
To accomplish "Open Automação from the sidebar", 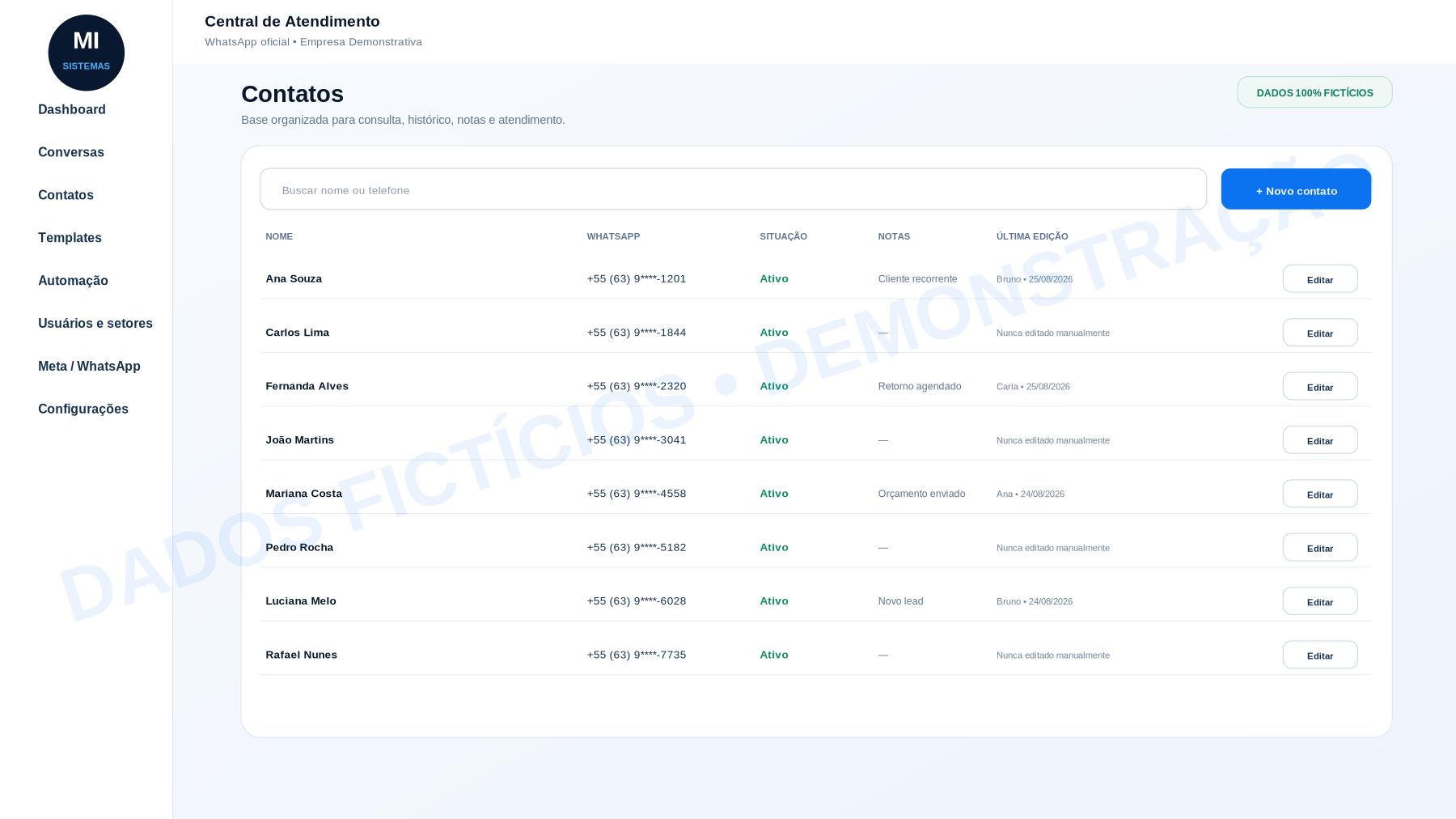I will pyautogui.click(x=73, y=281).
